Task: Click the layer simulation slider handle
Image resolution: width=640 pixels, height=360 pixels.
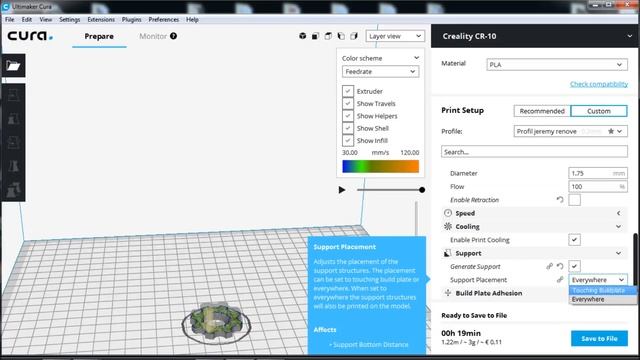Action: (422, 190)
